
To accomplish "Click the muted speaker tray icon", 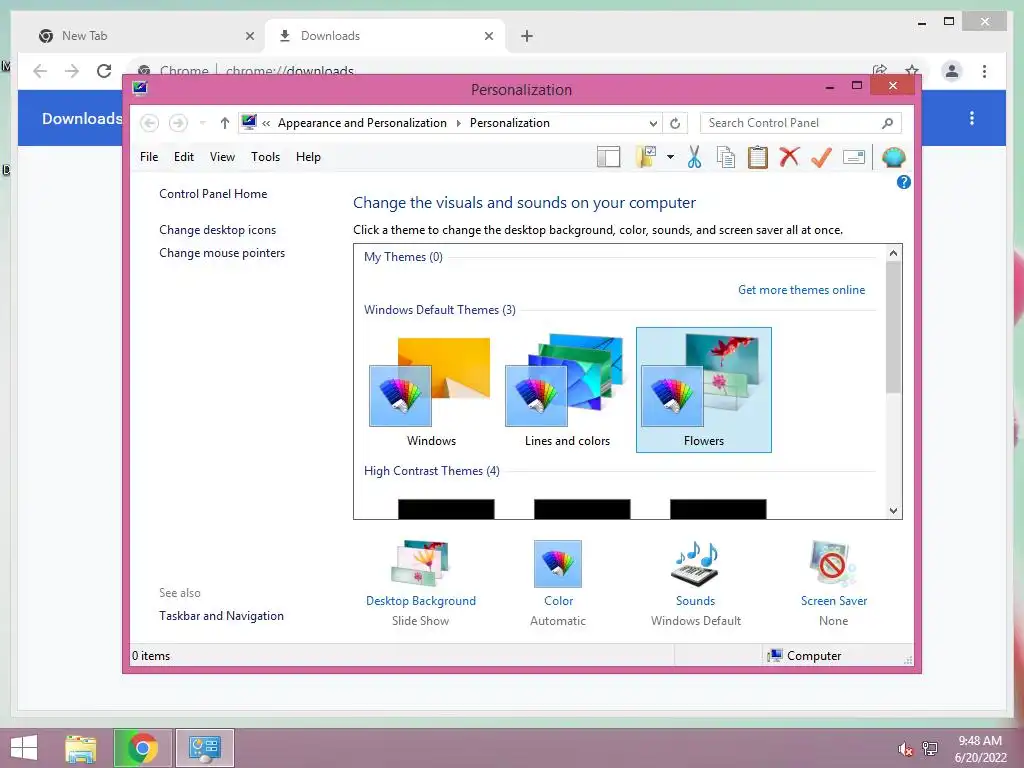I will coord(906,748).
